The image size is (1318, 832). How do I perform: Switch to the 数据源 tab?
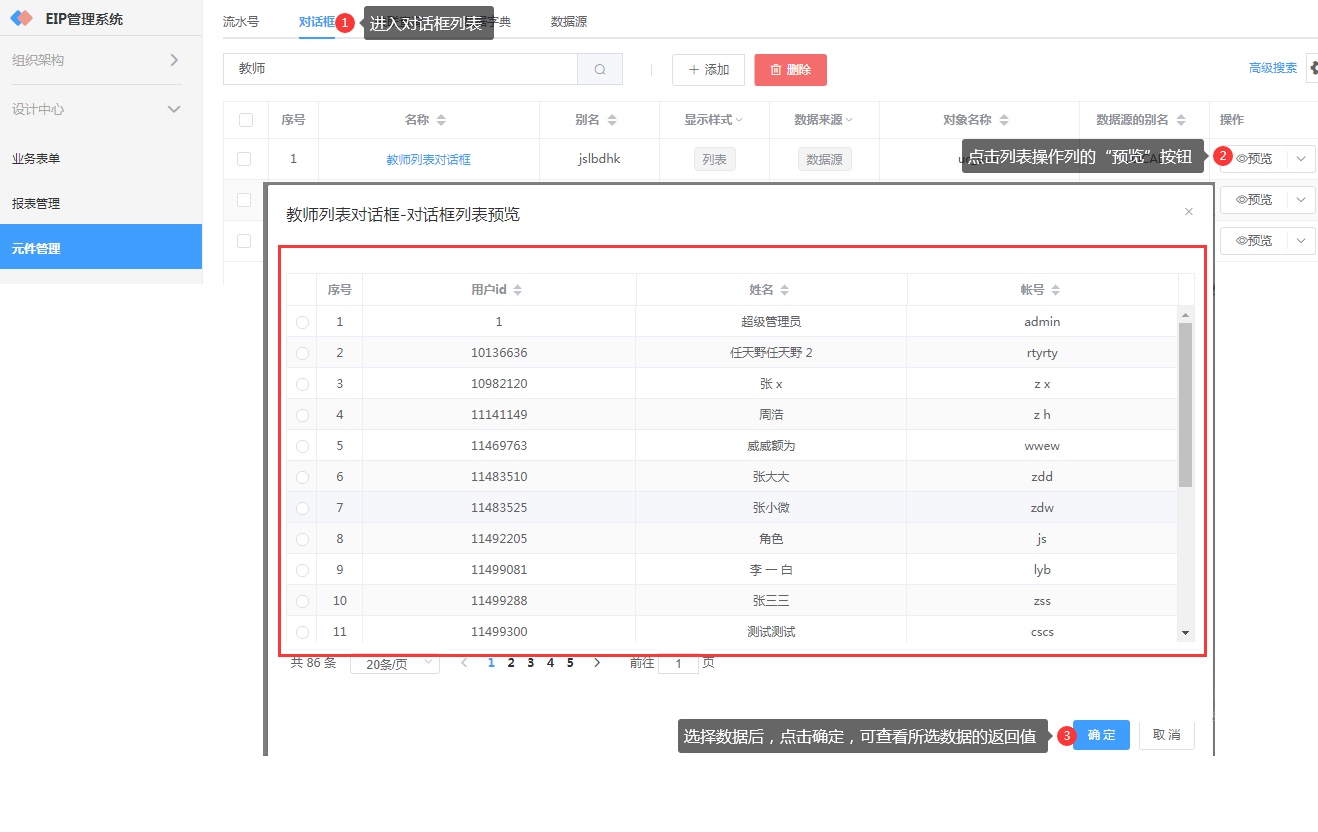click(x=568, y=21)
